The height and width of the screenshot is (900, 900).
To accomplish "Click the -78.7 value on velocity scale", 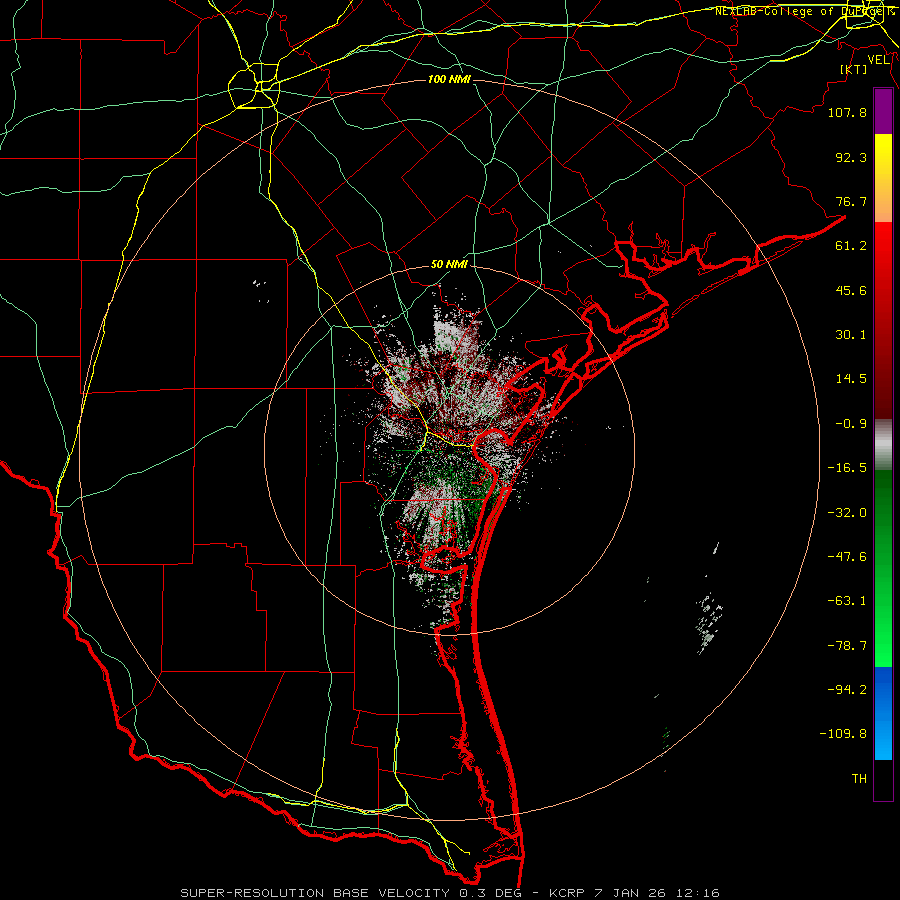I will [847, 646].
